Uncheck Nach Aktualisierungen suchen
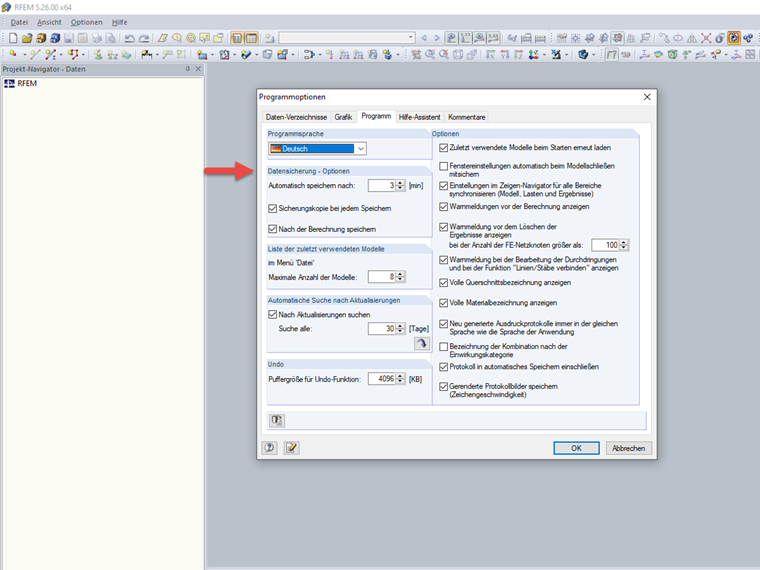Image resolution: width=760 pixels, height=570 pixels. point(272,315)
